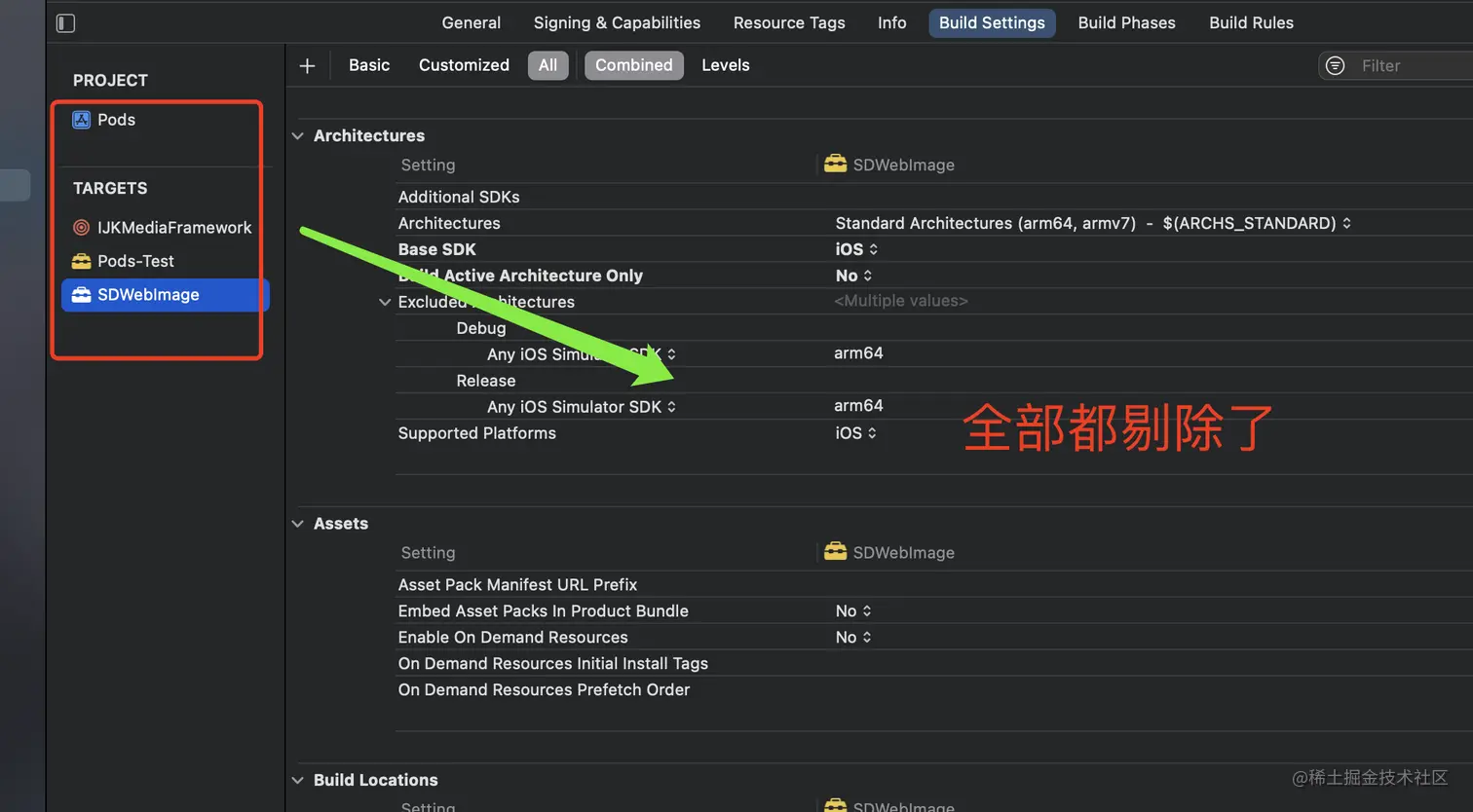Screen dimensions: 1473x812
Task: Click the Release configuration row
Action: coord(486,381)
